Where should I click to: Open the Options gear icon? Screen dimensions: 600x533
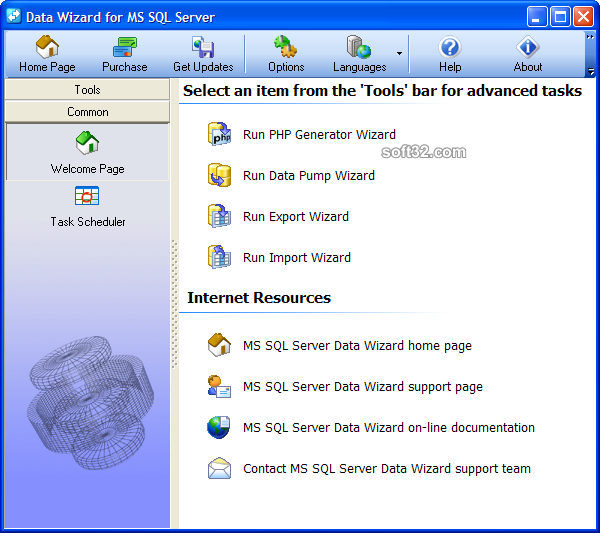pos(286,47)
